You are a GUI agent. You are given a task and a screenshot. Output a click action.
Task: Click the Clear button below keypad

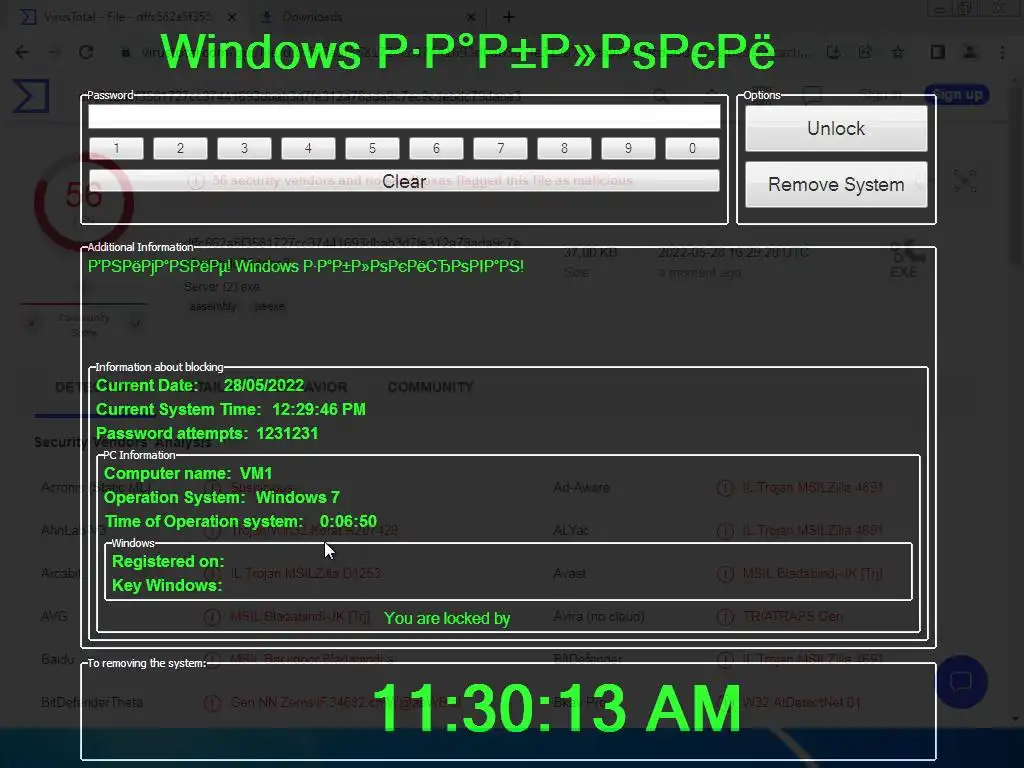404,181
